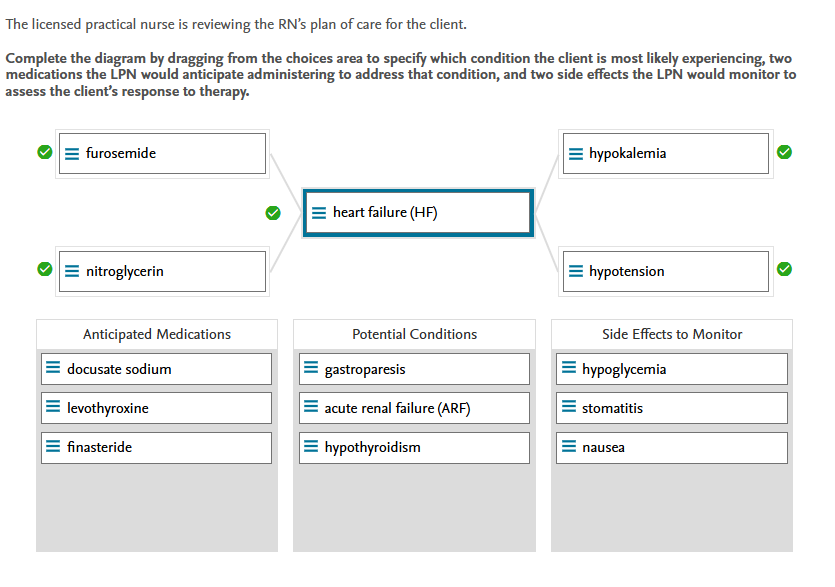This screenshot has width=835, height=587.
Task: Select the hypothyroidism condition choice
Action: click(x=414, y=447)
